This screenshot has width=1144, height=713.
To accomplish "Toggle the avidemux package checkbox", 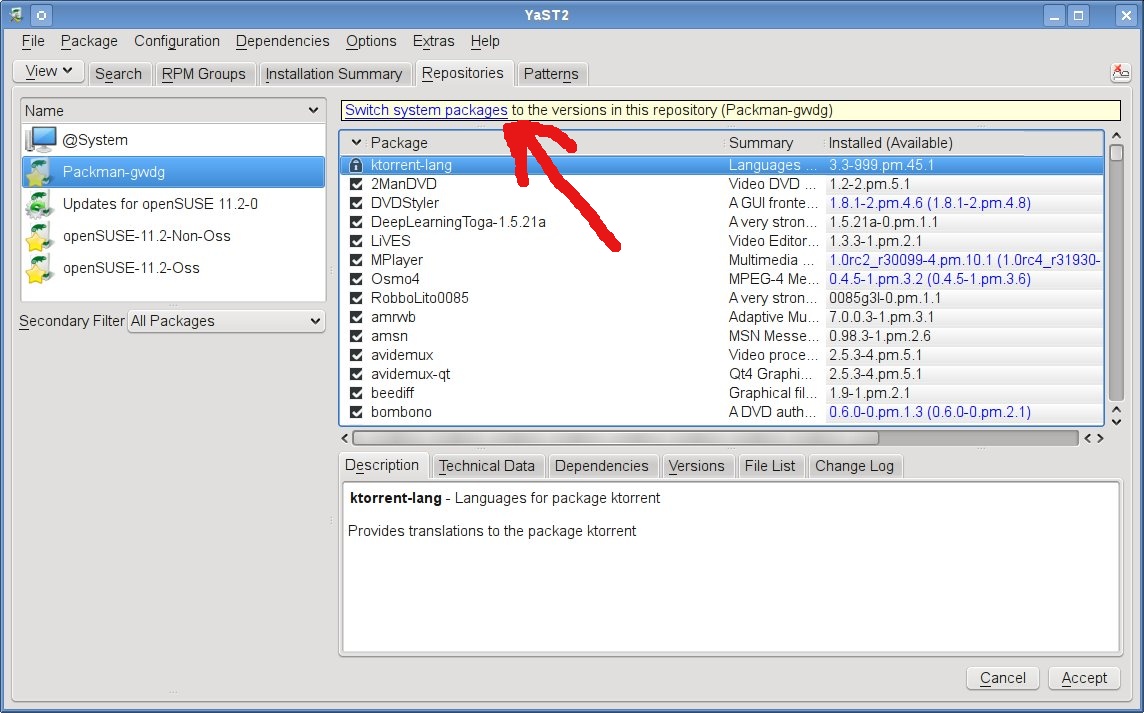I will [x=356, y=355].
